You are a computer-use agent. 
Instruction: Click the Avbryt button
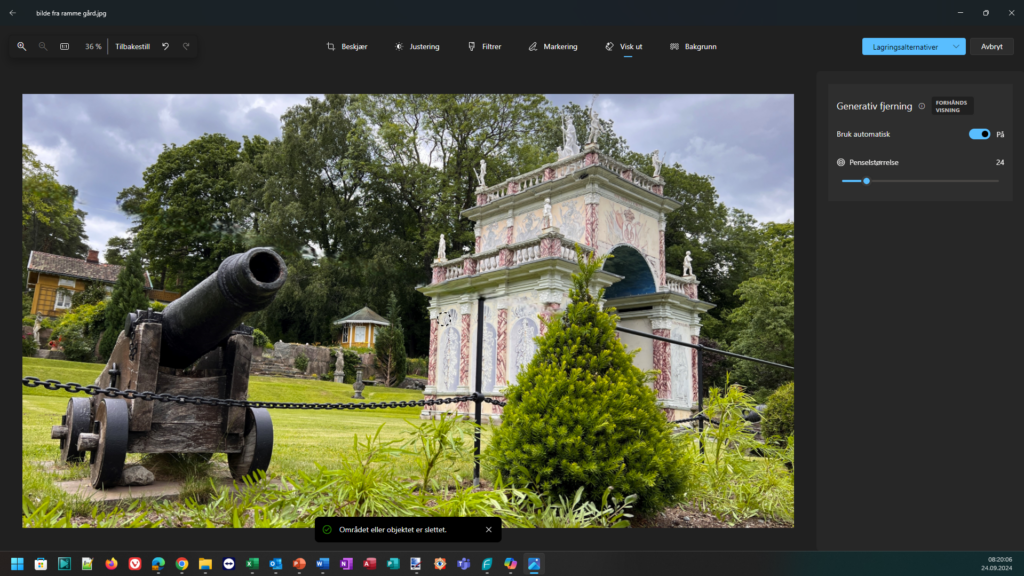click(x=991, y=46)
